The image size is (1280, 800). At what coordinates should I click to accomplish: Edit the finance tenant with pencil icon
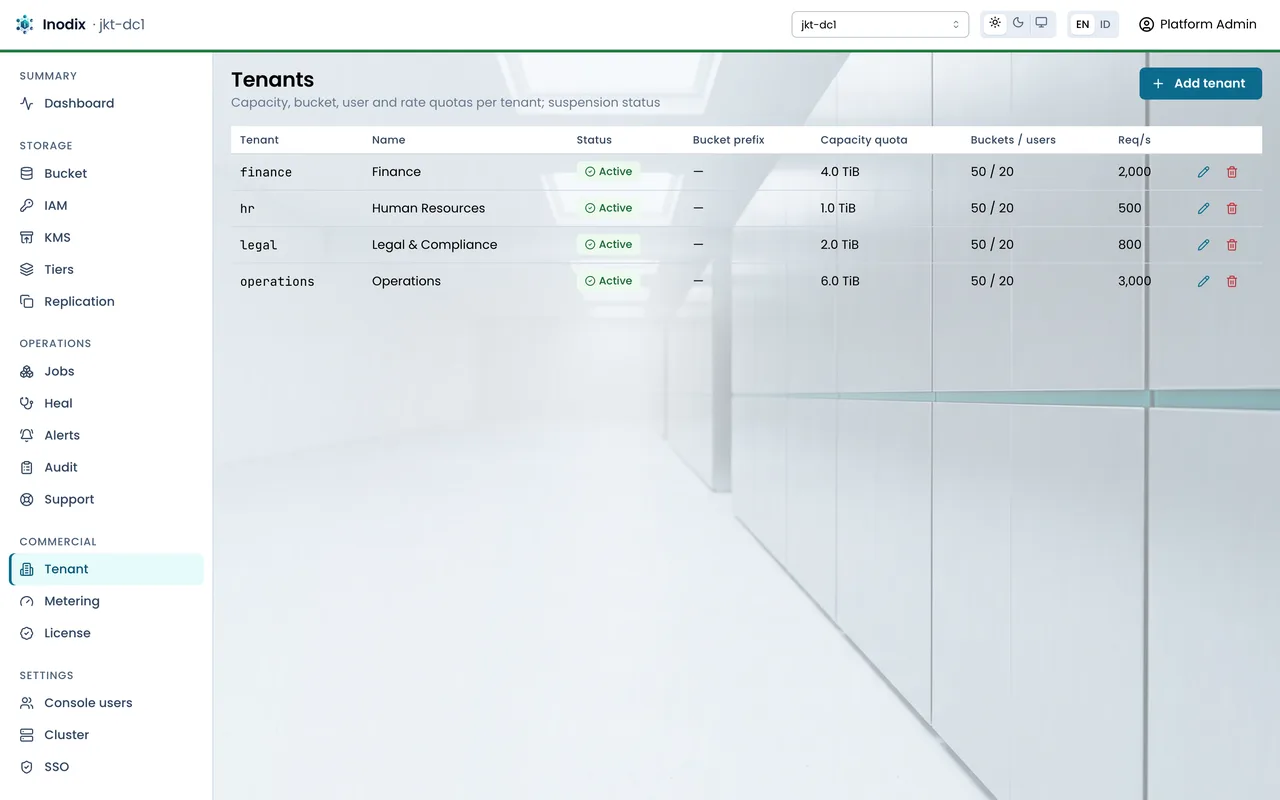pyautogui.click(x=1203, y=172)
